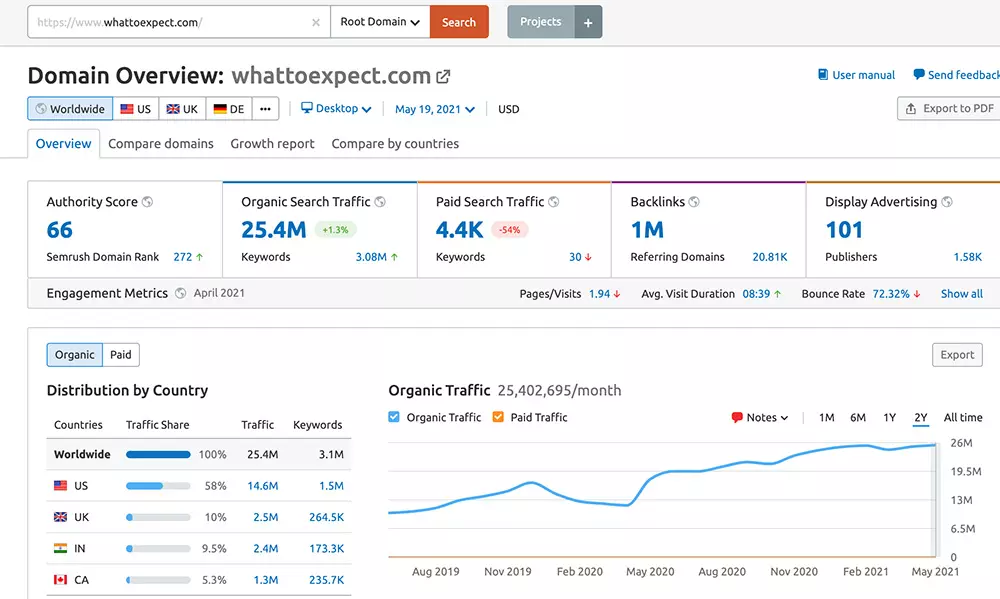Screen dimensions: 1000x599
Task: Click the 4.4K paid traffic figure
Action: [459, 230]
